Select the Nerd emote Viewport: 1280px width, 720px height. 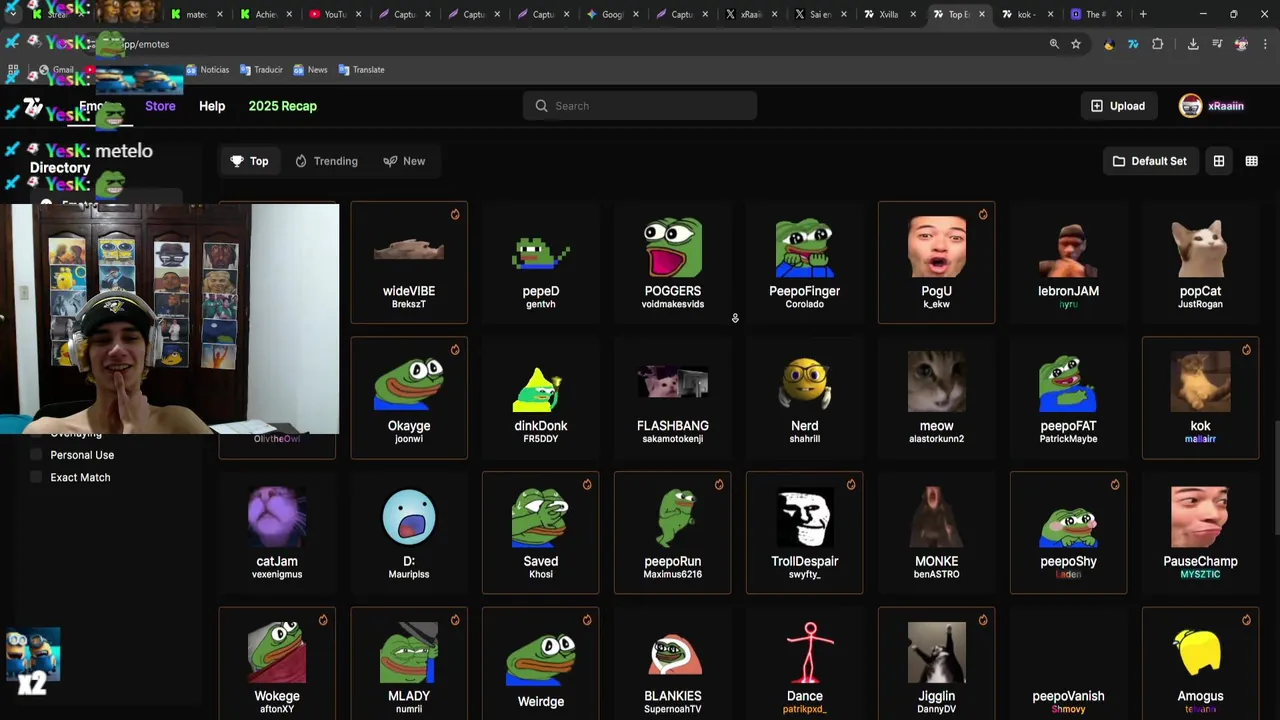pos(805,398)
